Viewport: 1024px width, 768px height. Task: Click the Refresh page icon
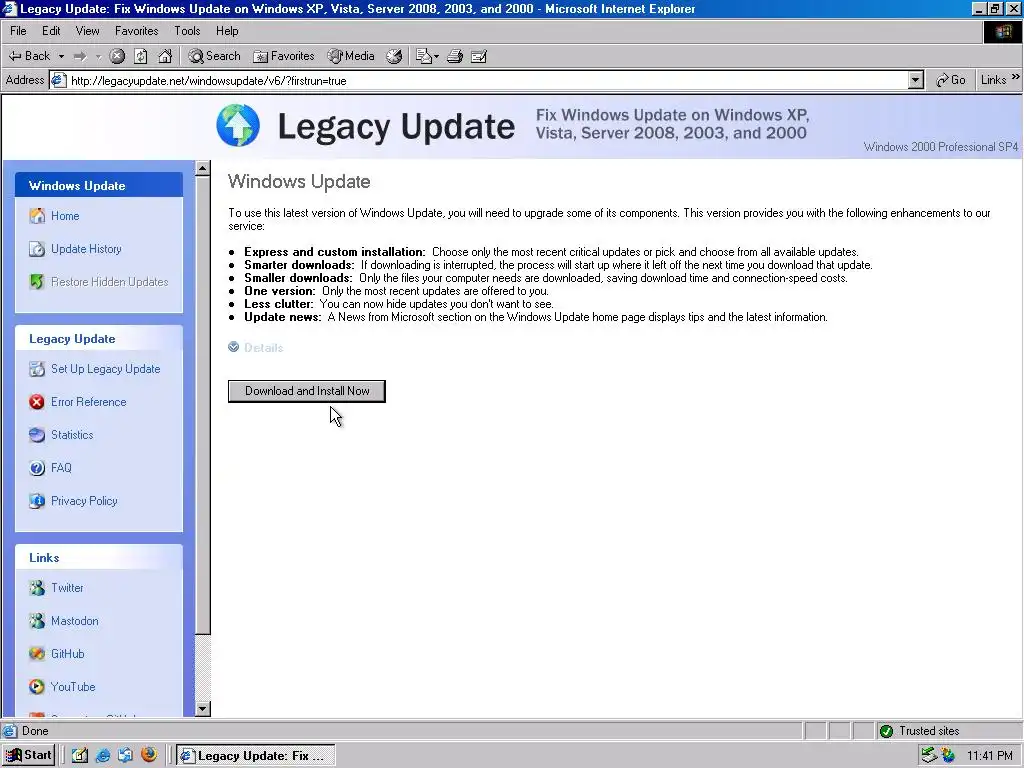point(141,57)
